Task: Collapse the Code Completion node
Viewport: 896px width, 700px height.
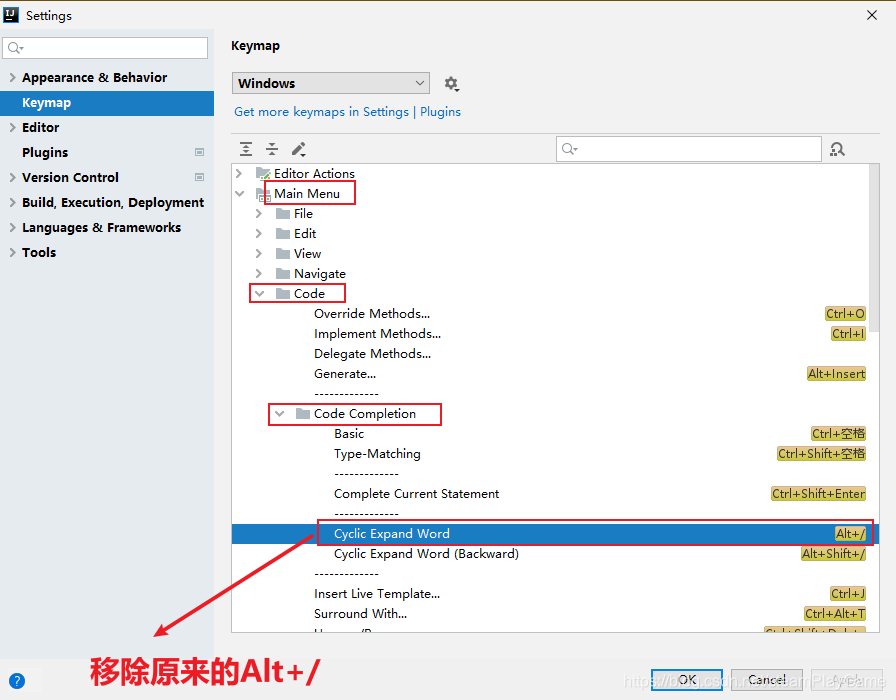Action: pyautogui.click(x=279, y=414)
